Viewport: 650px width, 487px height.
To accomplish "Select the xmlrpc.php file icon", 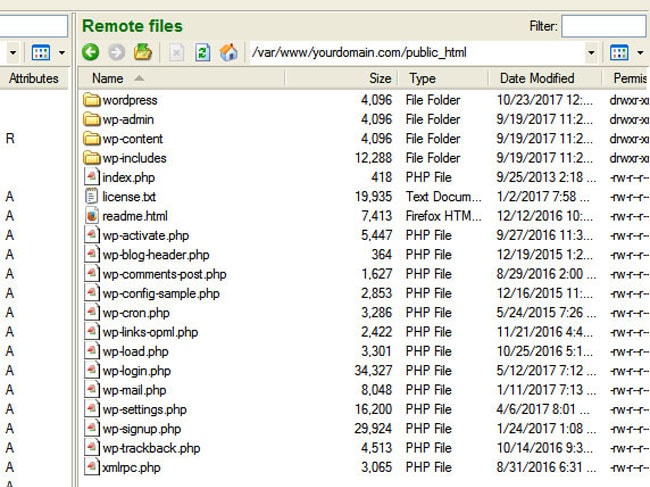I will pyautogui.click(x=92, y=467).
